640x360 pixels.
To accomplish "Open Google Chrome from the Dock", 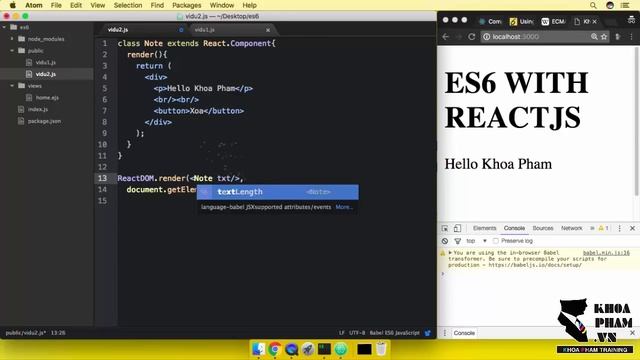I will tap(275, 349).
